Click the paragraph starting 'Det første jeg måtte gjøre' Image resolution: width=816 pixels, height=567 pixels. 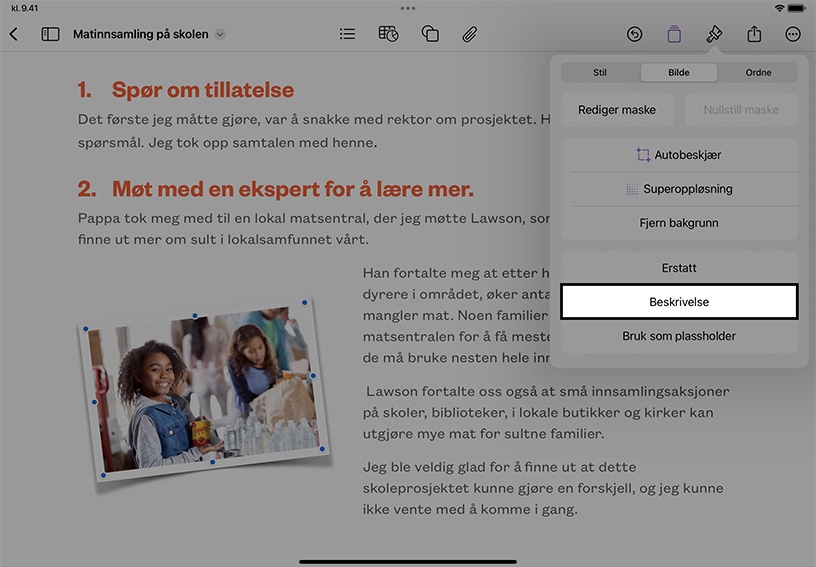314,131
